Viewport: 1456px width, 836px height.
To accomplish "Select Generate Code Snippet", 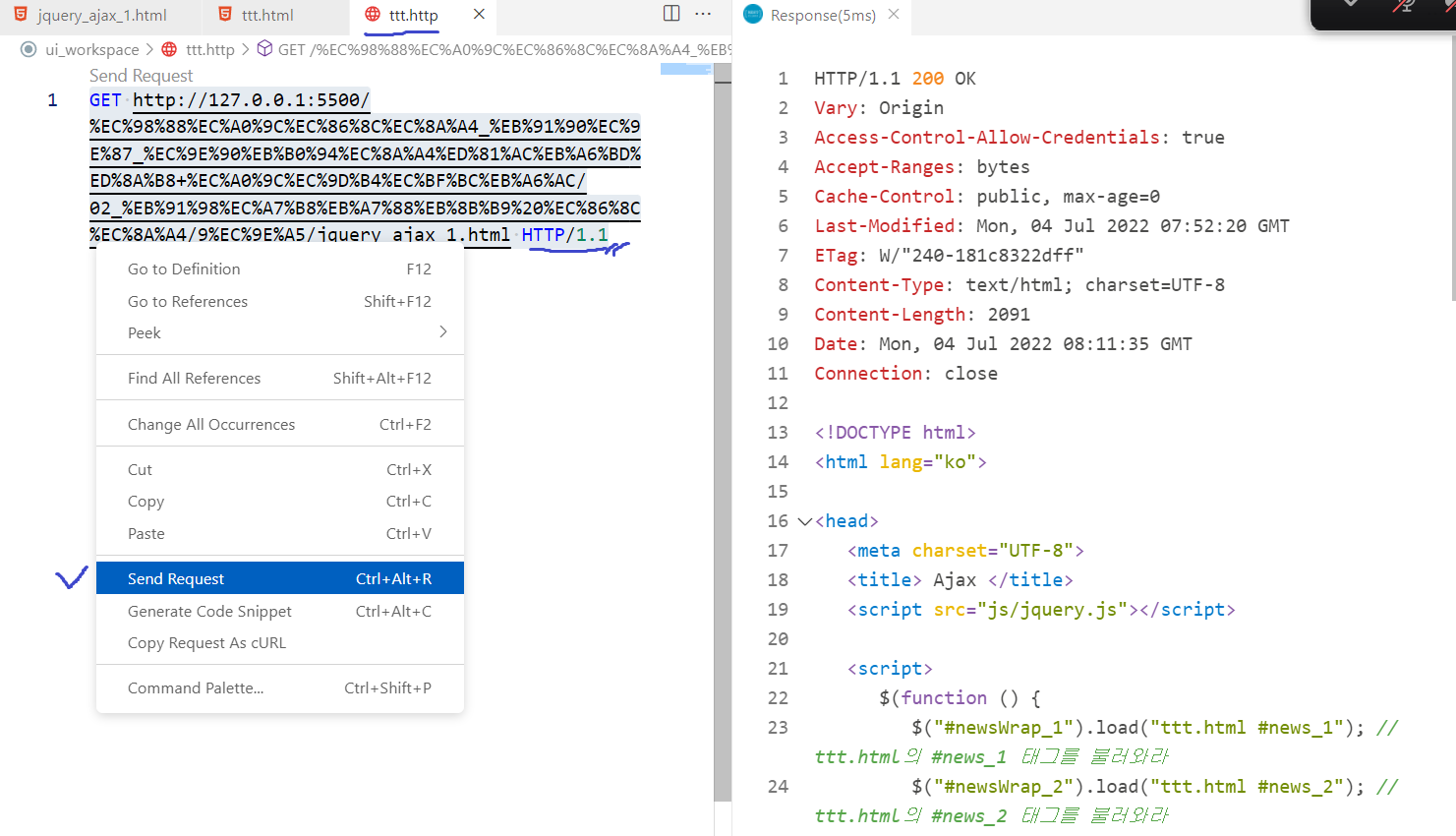I will point(280,611).
